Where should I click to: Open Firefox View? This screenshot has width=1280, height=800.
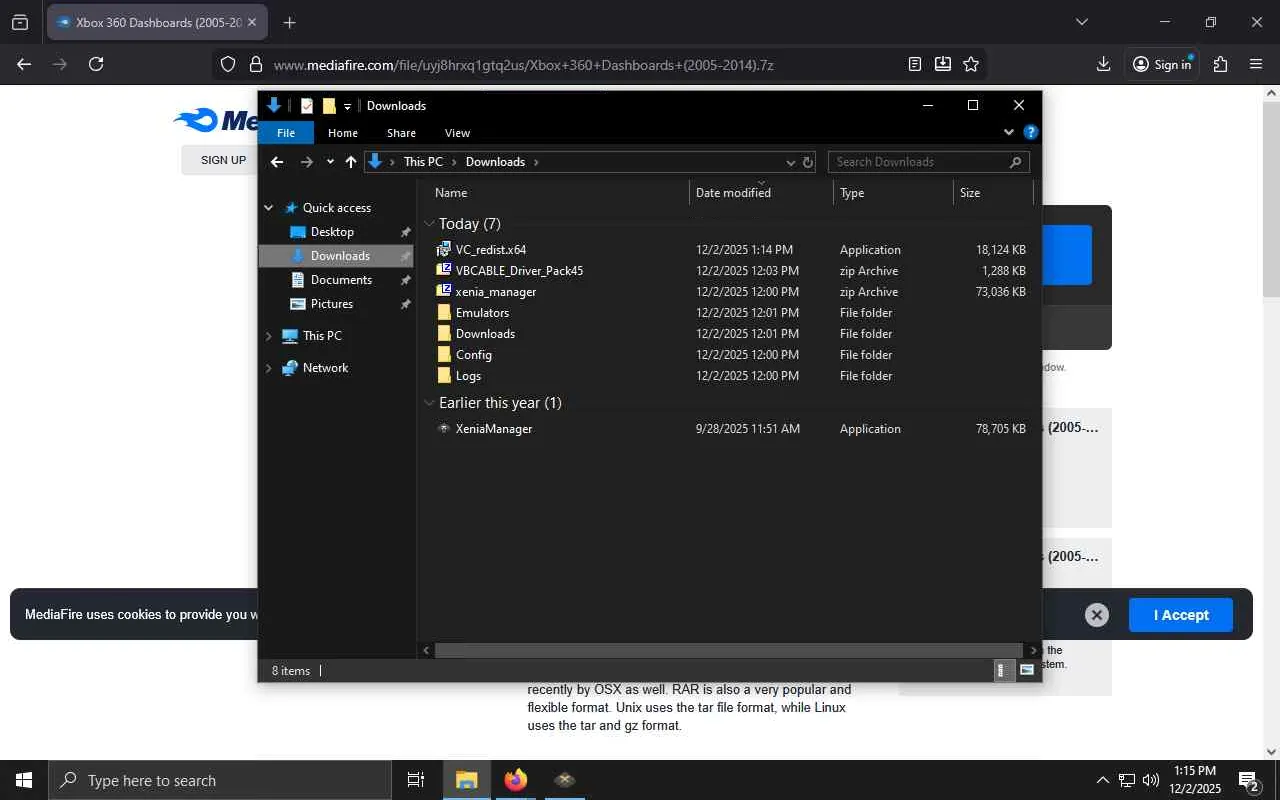pos(20,22)
